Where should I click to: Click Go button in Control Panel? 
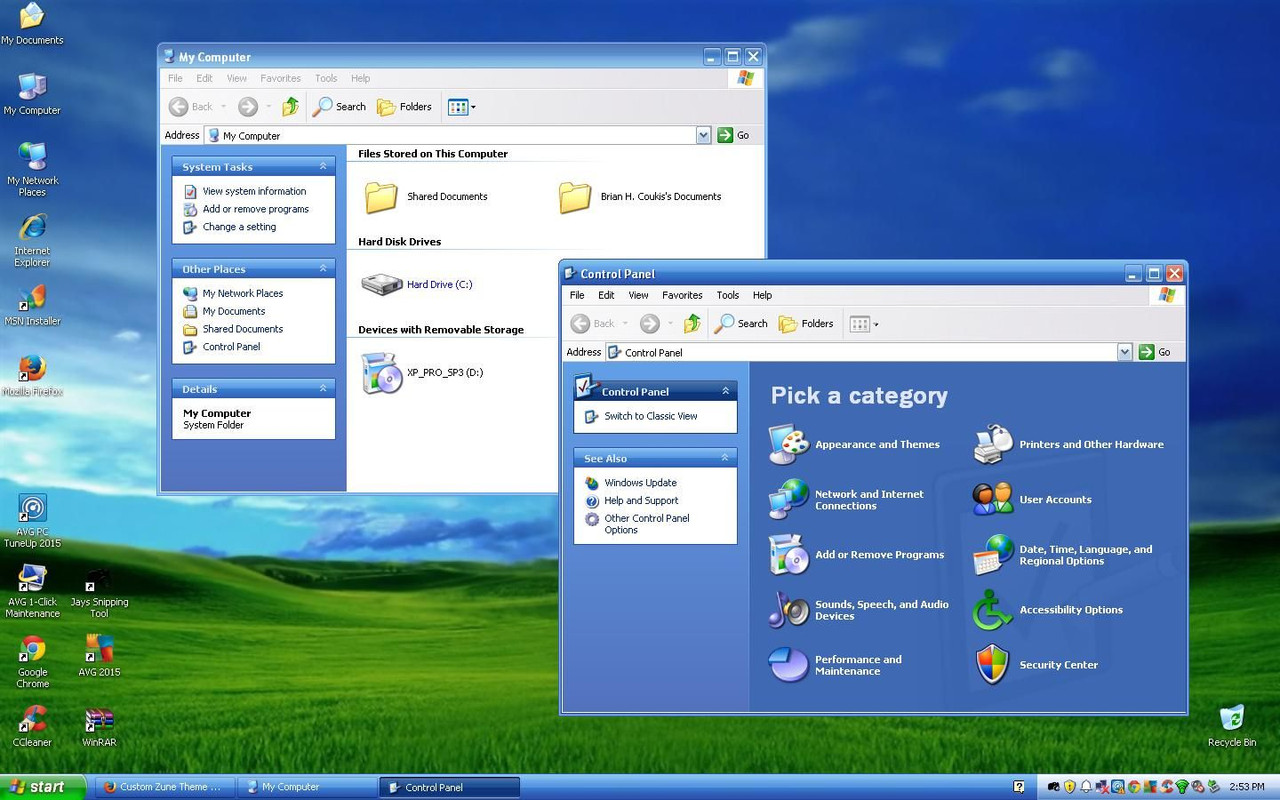1155,352
